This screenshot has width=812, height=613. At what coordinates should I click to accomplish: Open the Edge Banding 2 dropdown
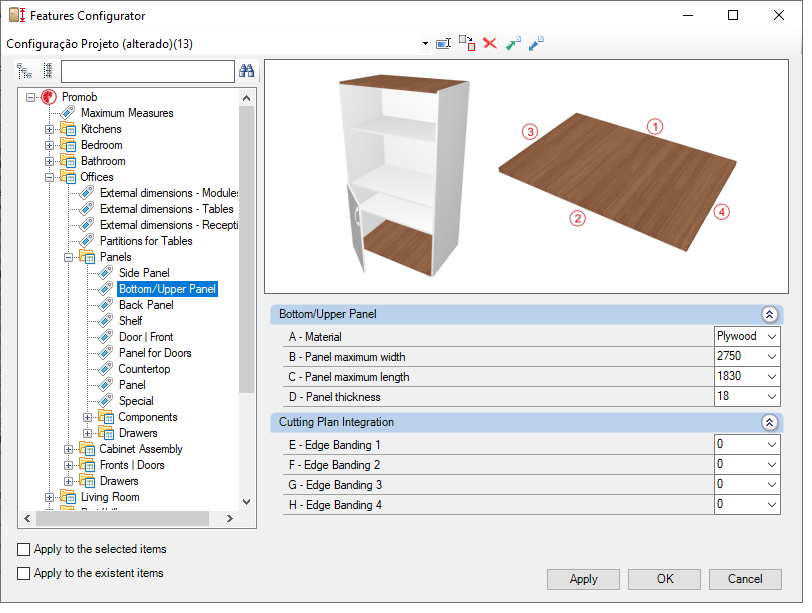click(772, 465)
